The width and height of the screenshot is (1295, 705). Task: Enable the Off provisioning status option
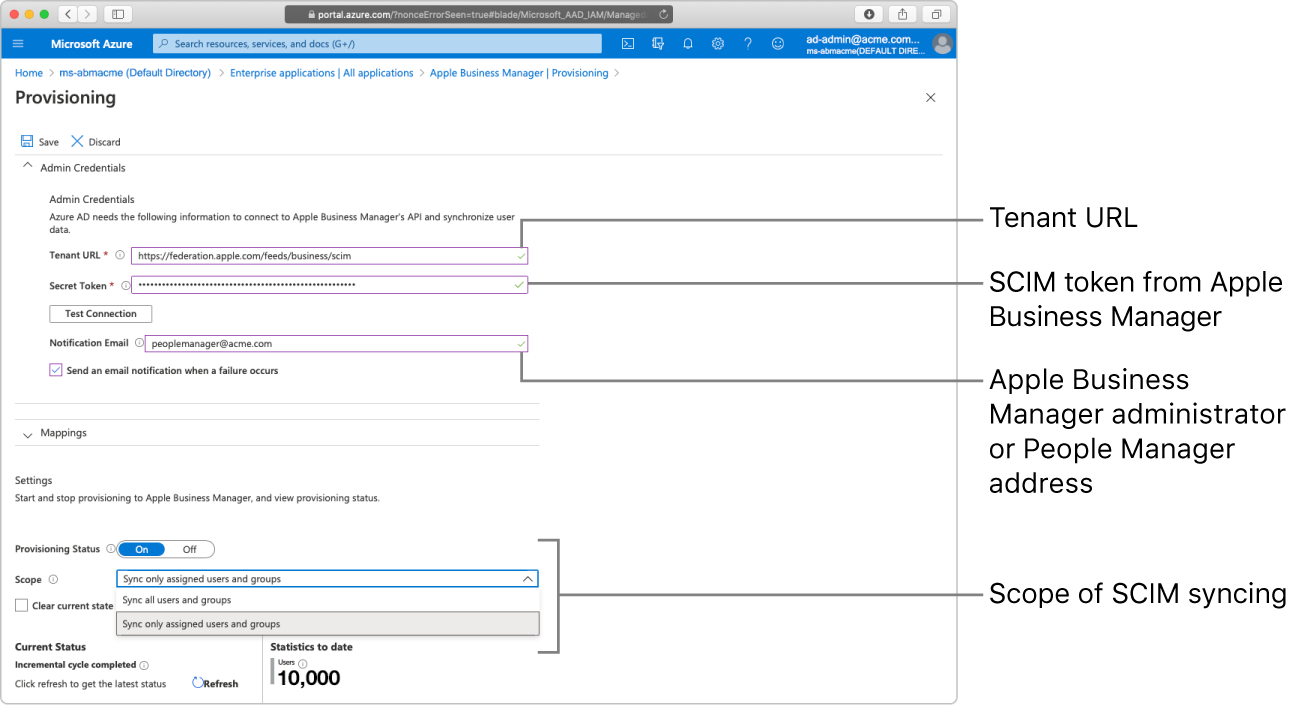189,548
